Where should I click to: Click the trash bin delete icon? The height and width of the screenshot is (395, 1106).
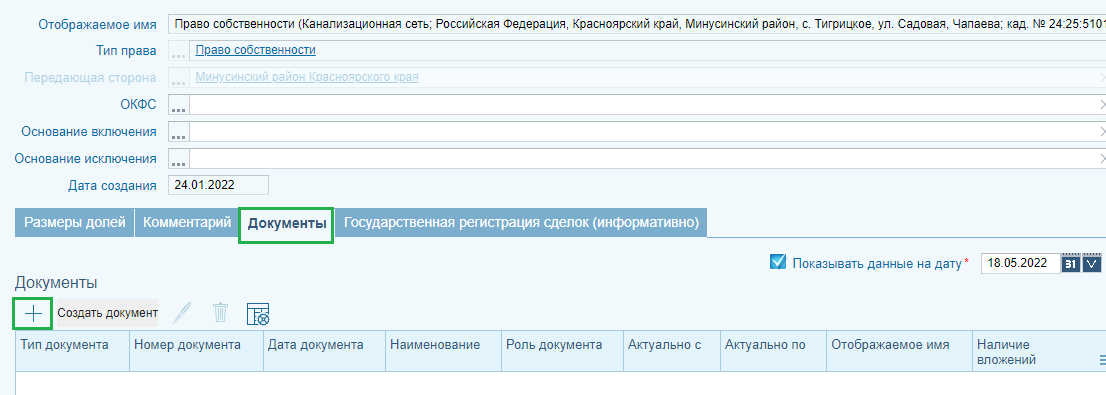coord(221,312)
